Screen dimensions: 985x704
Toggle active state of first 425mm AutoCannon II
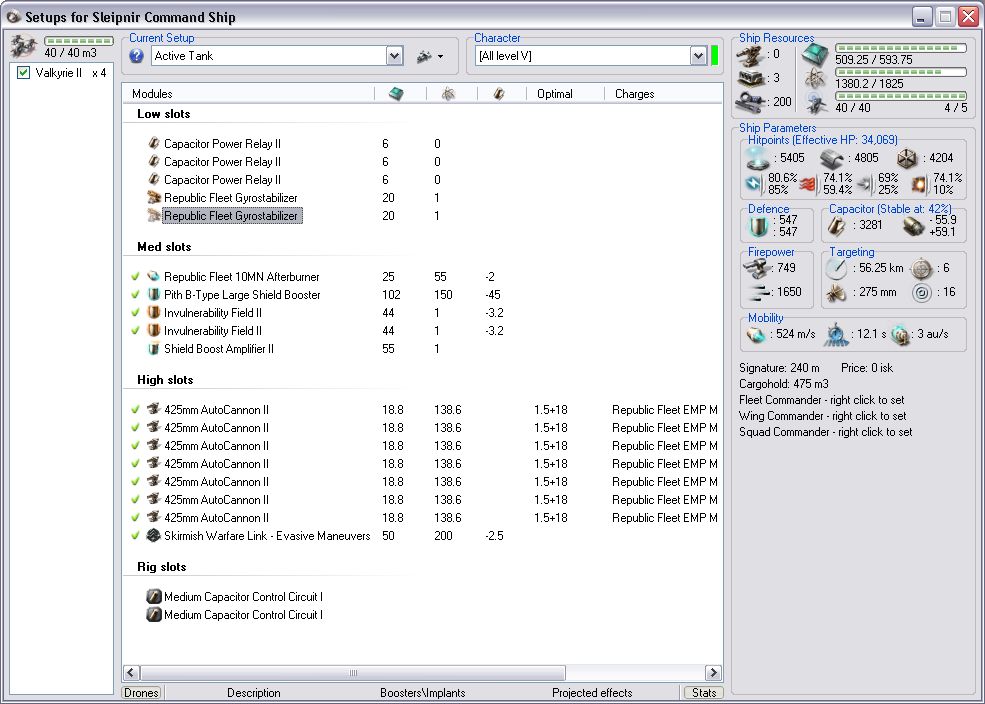135,410
